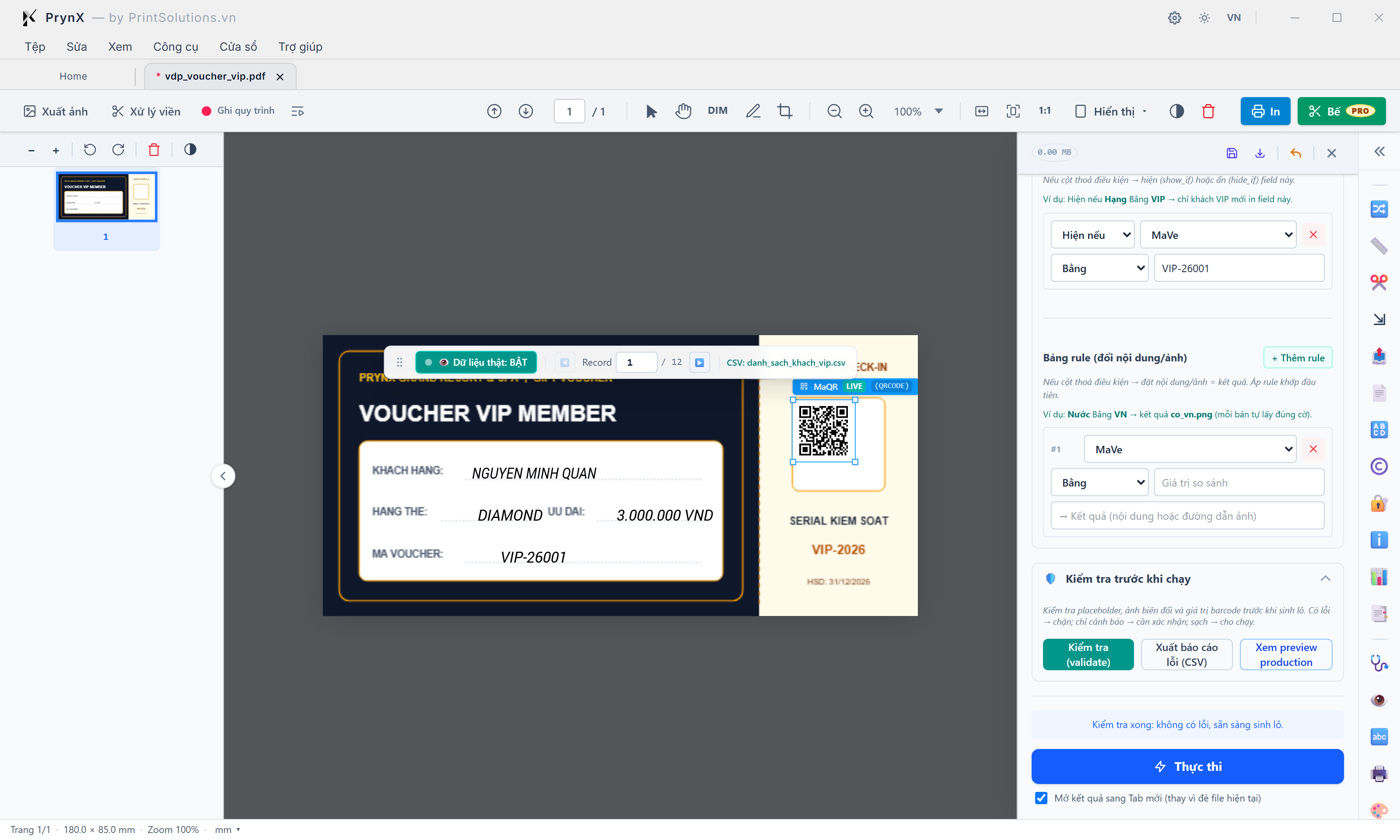Fit page width icon
This screenshot has width=1400, height=840.
pos(981,112)
